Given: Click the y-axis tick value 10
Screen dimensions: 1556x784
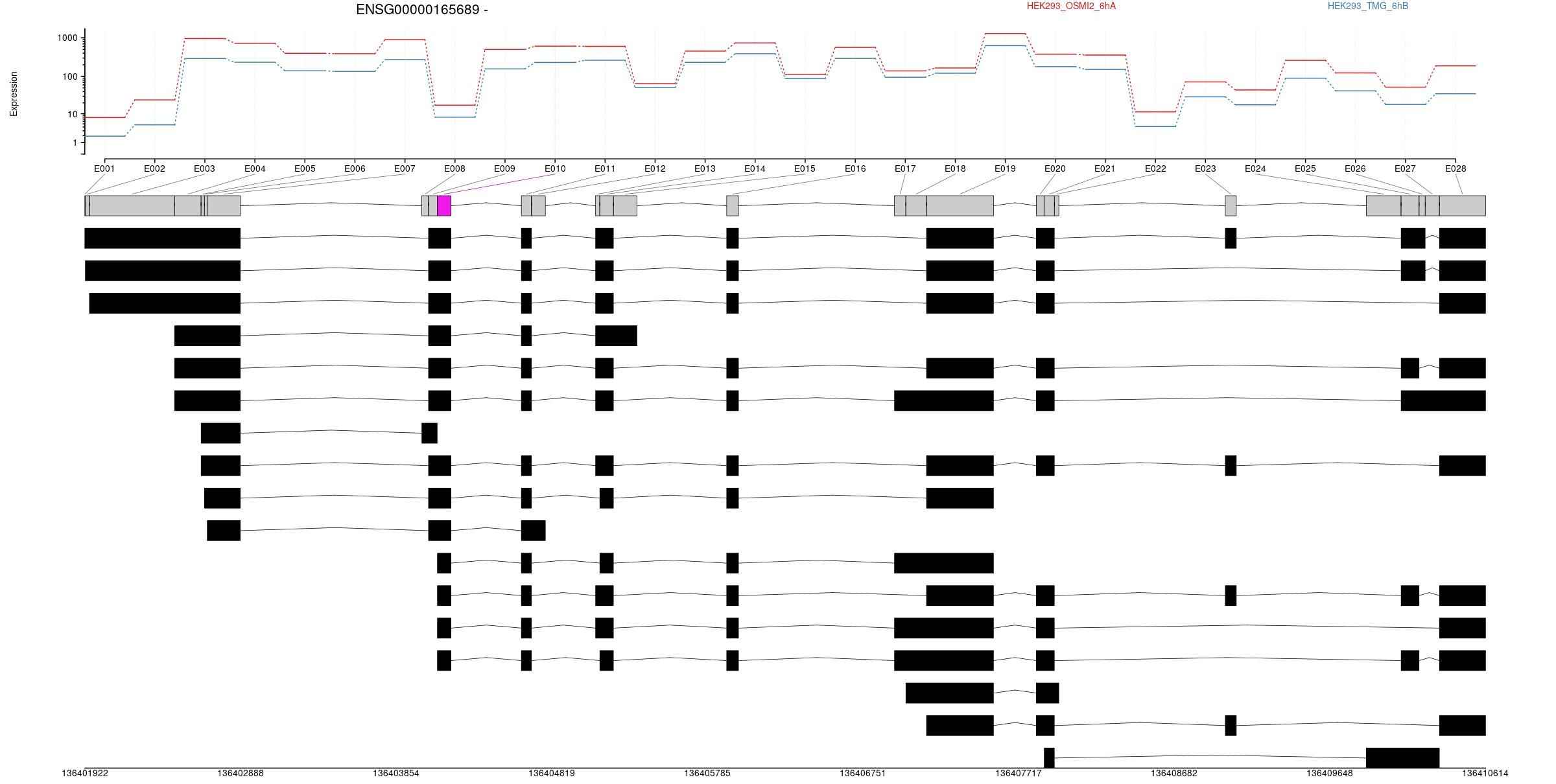Looking at the screenshot, I should (73, 114).
